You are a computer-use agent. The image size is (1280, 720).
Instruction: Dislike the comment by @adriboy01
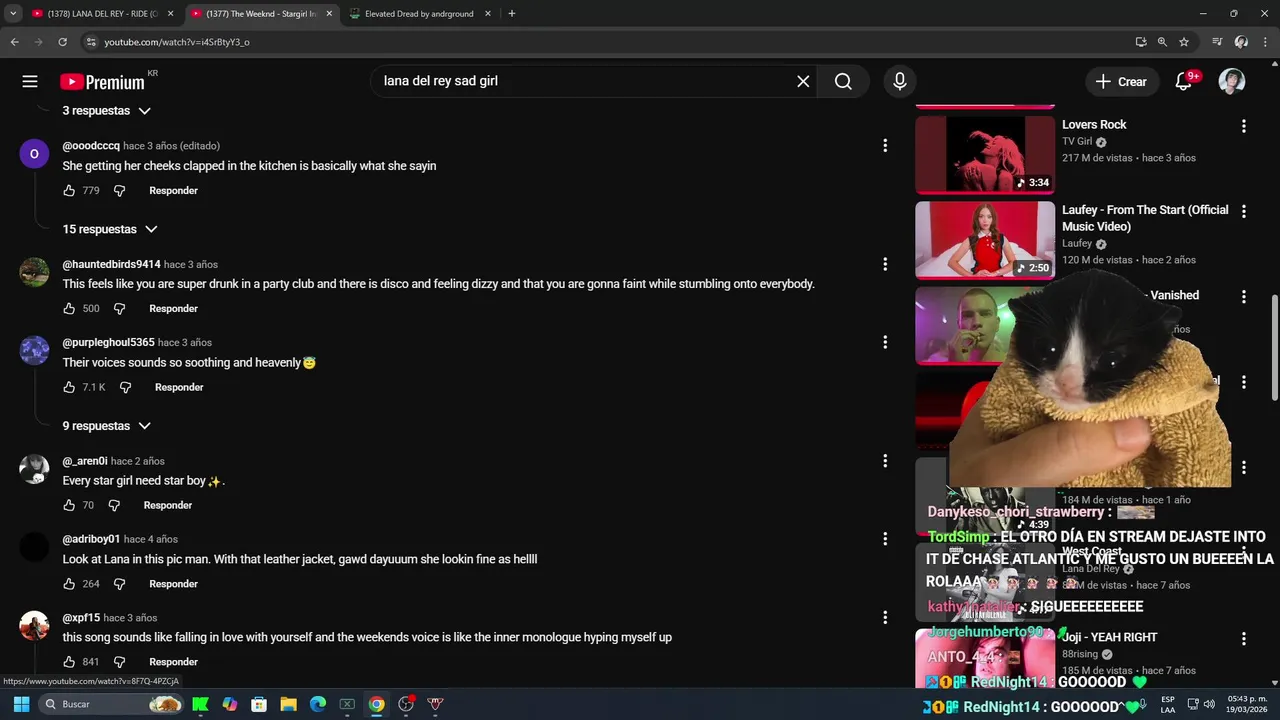[119, 584]
